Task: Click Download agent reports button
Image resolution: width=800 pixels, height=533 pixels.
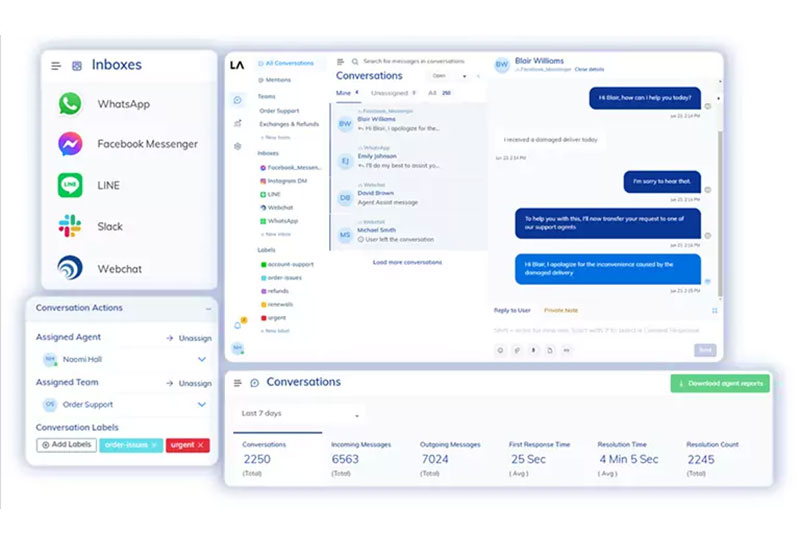Action: [x=720, y=383]
